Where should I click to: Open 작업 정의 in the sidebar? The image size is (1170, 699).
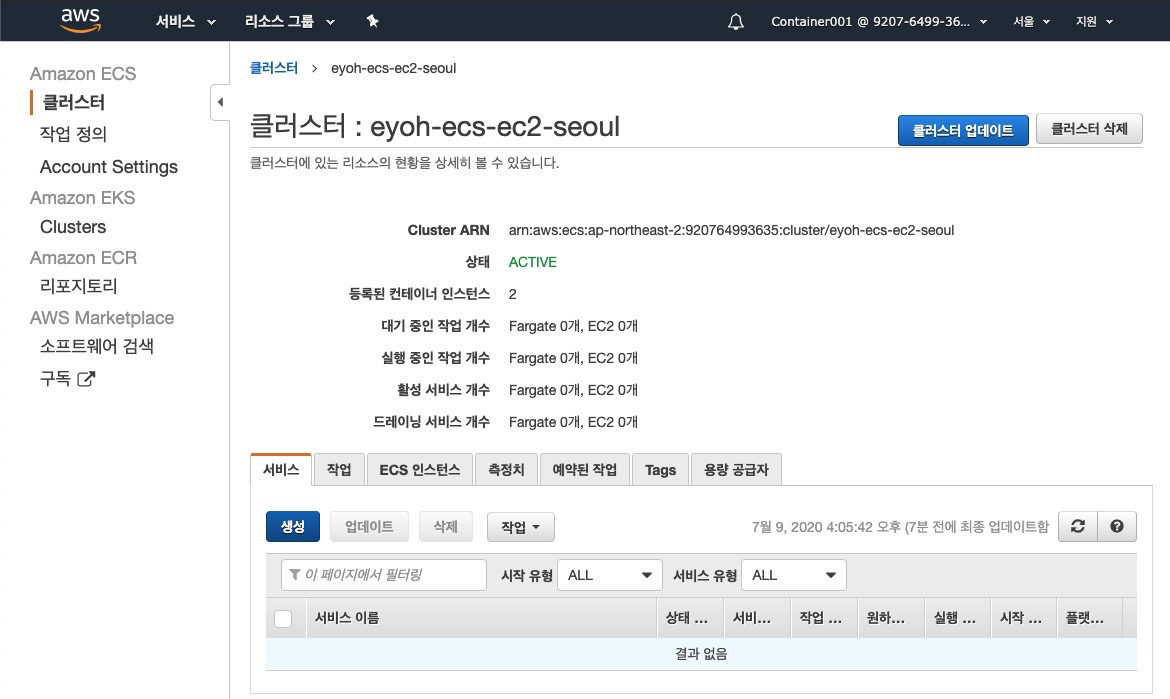73,134
